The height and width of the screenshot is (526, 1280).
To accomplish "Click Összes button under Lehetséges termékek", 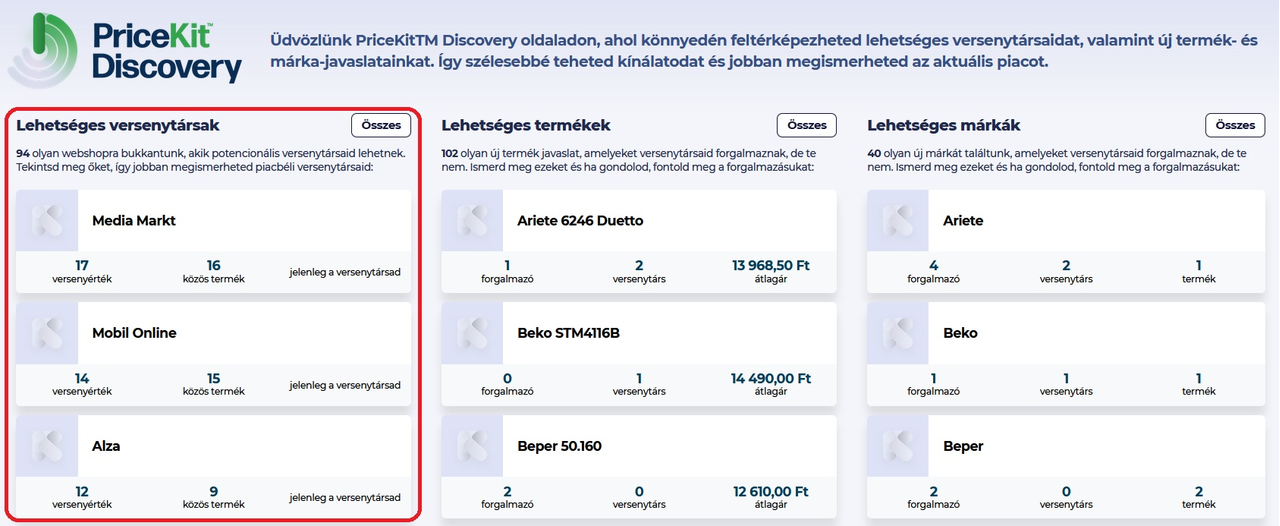I will pos(807,125).
